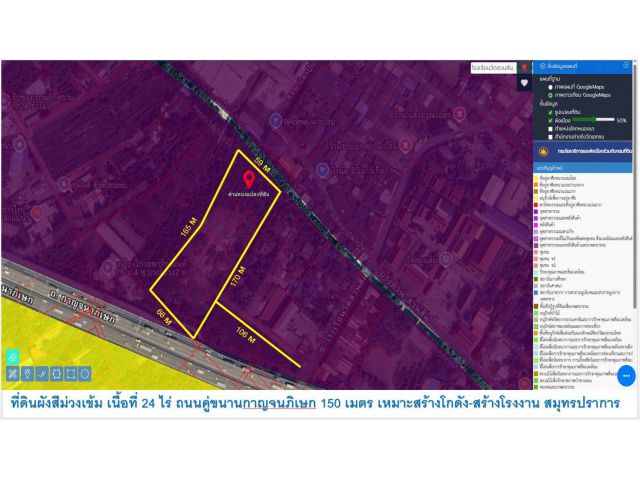Toggle the city plan layer checkbox
This screenshot has width=640, height=480.
(550, 120)
